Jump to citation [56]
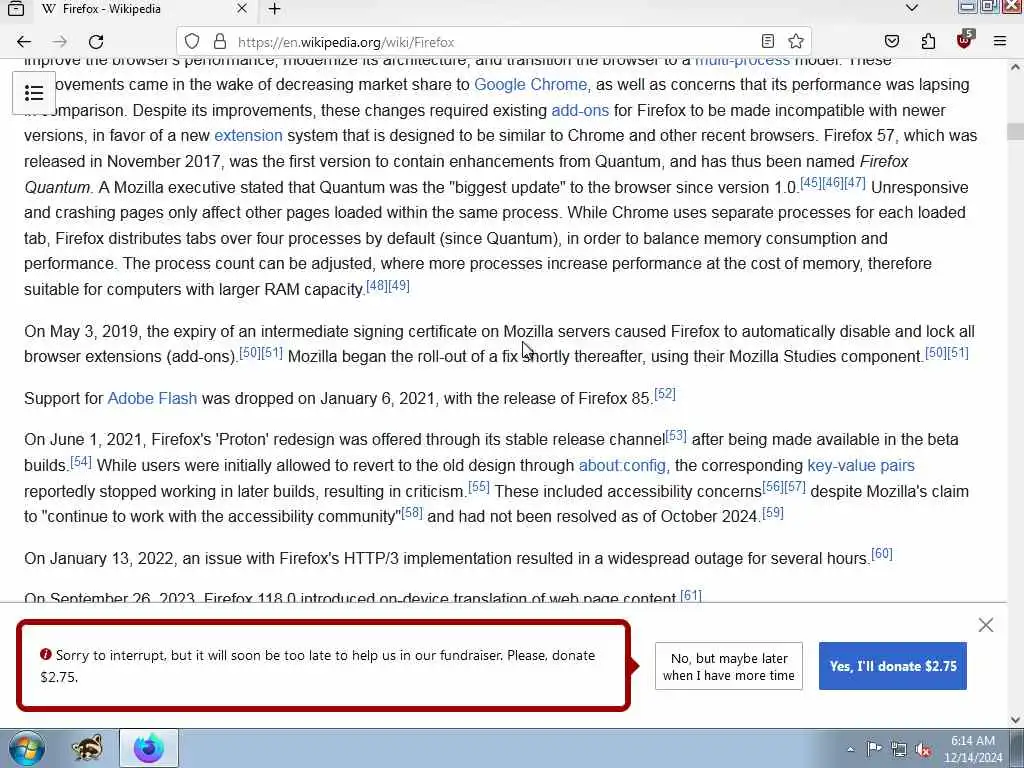Image resolution: width=1024 pixels, height=768 pixels. 773,487
